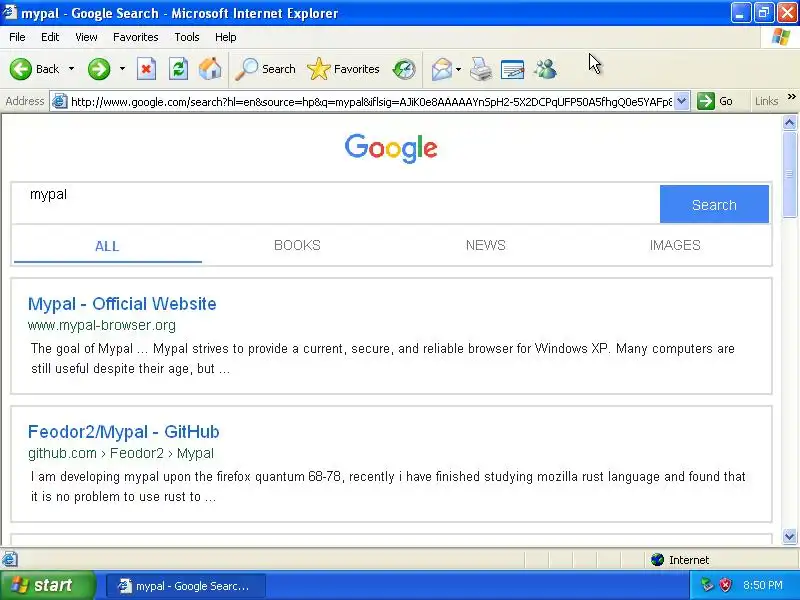This screenshot has height=600, width=800.
Task: Refresh the page using the Refresh icon
Action: coord(178,69)
